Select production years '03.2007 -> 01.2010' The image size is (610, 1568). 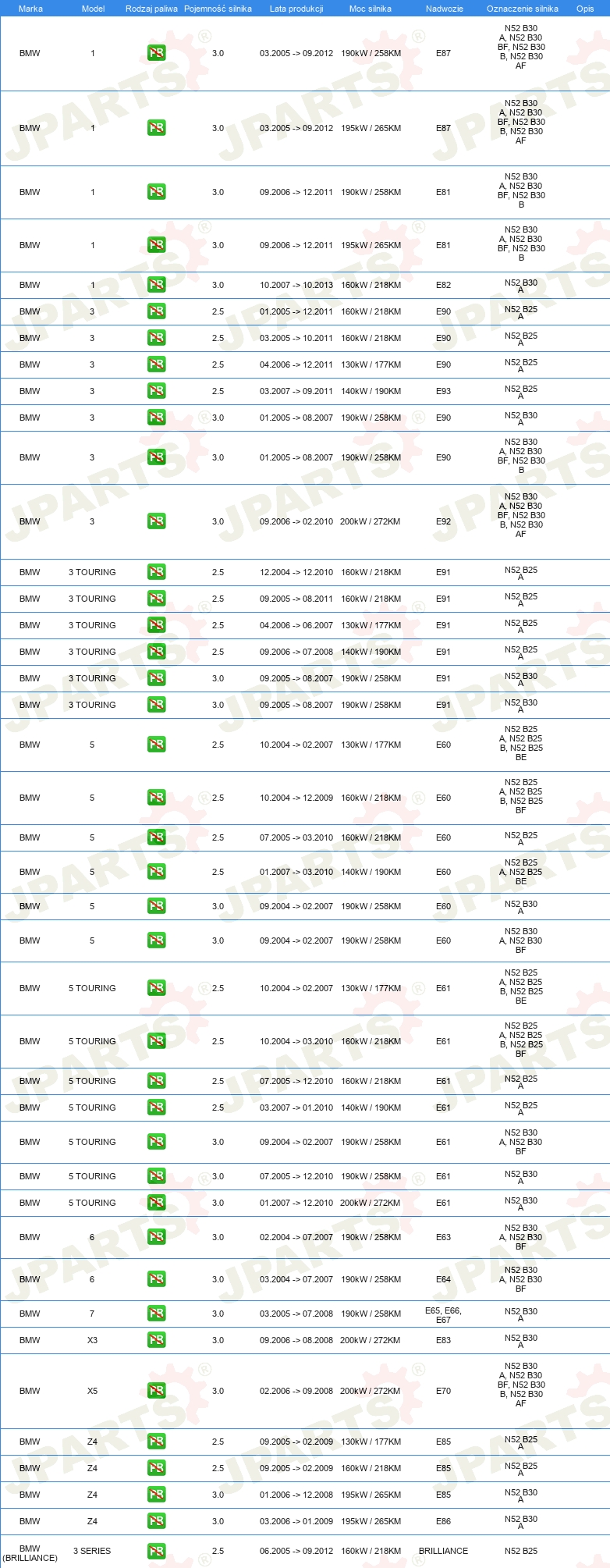[x=296, y=1108]
